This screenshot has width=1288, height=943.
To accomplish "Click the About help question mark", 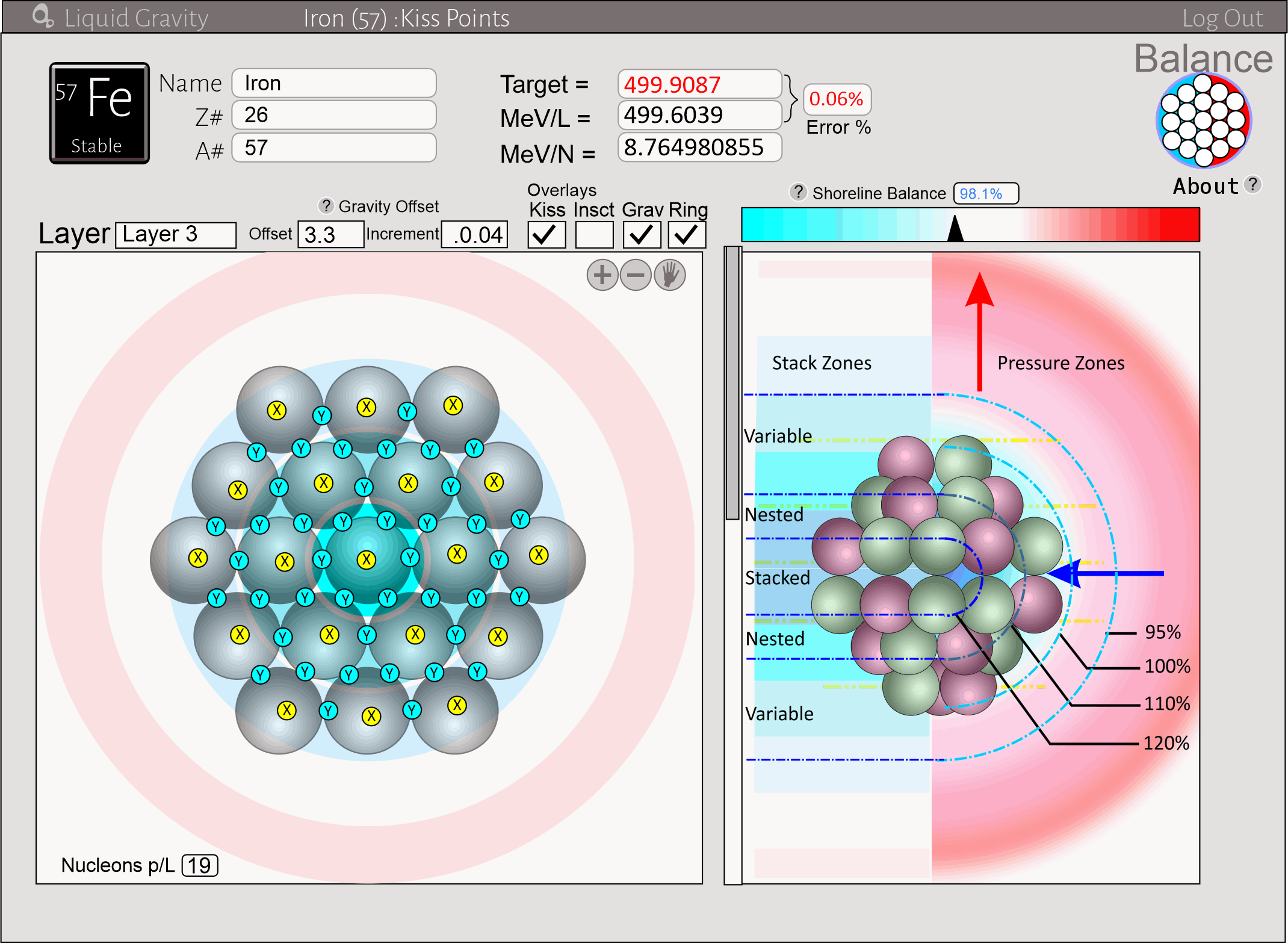I will coord(1253,184).
